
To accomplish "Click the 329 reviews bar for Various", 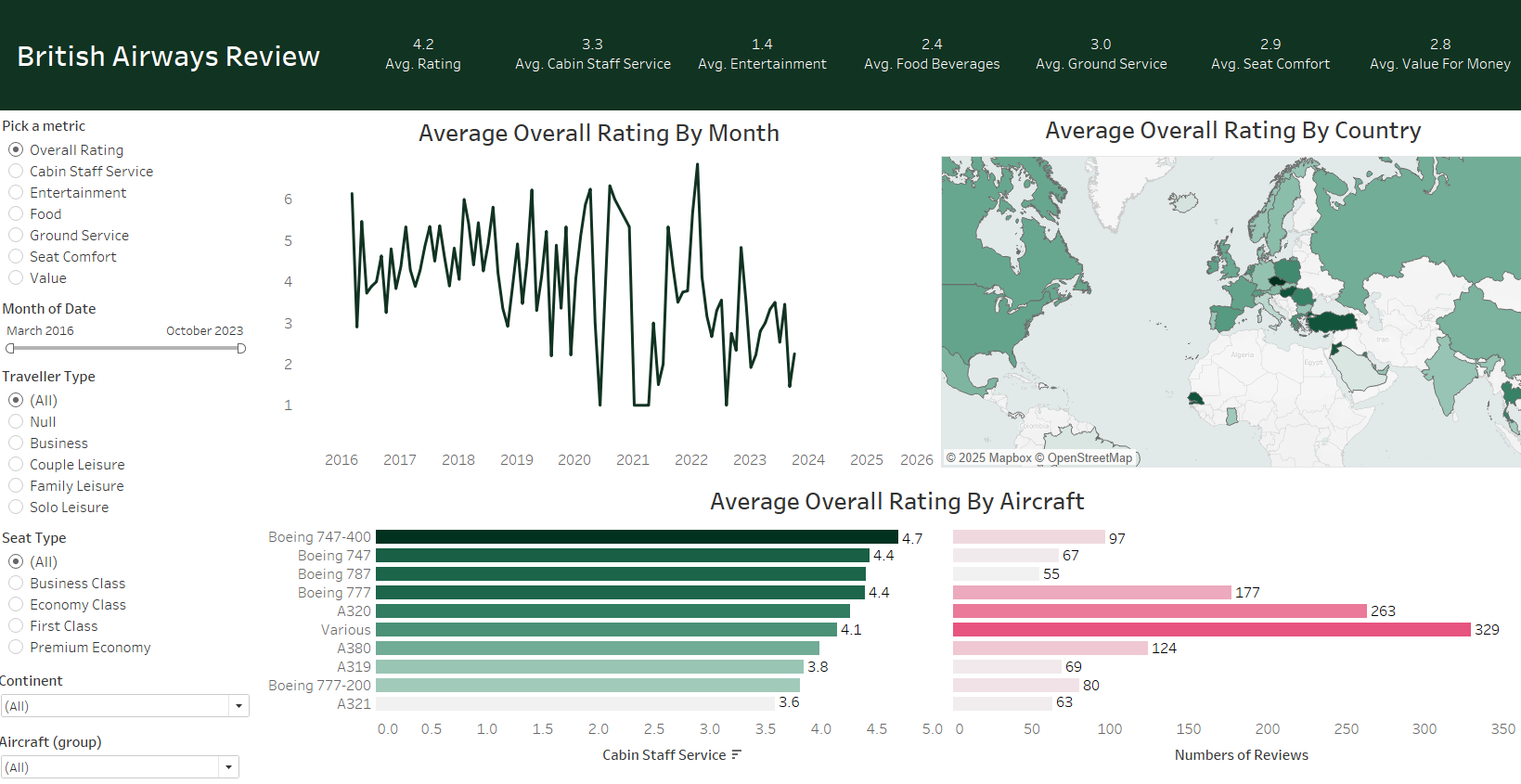I will tap(1211, 630).
